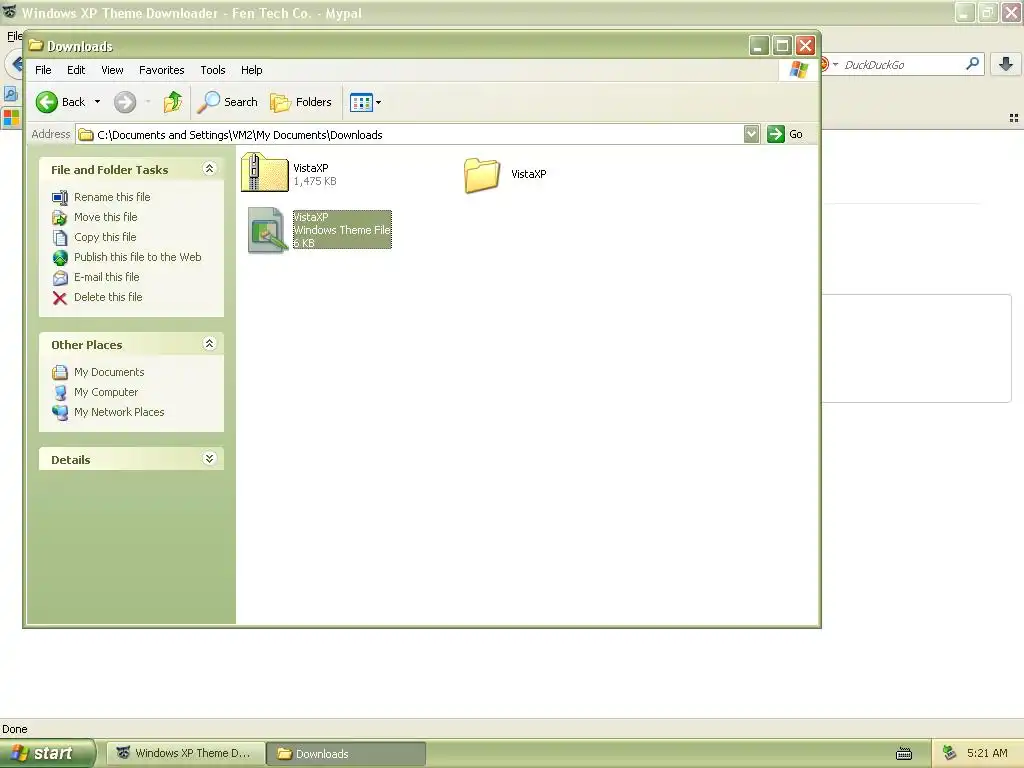Go up one folder level icon
The height and width of the screenshot is (768, 1024).
click(173, 102)
